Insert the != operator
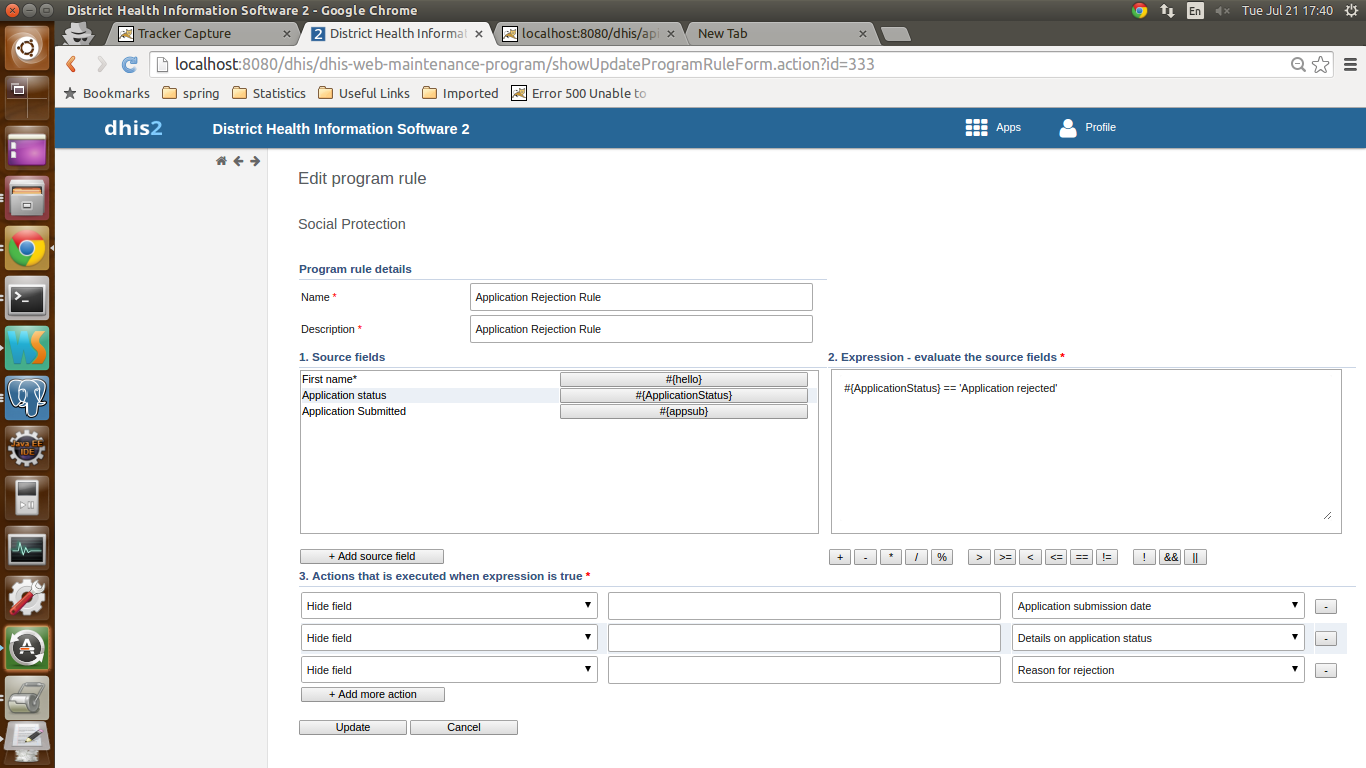The height and width of the screenshot is (768, 1366). click(x=1106, y=558)
